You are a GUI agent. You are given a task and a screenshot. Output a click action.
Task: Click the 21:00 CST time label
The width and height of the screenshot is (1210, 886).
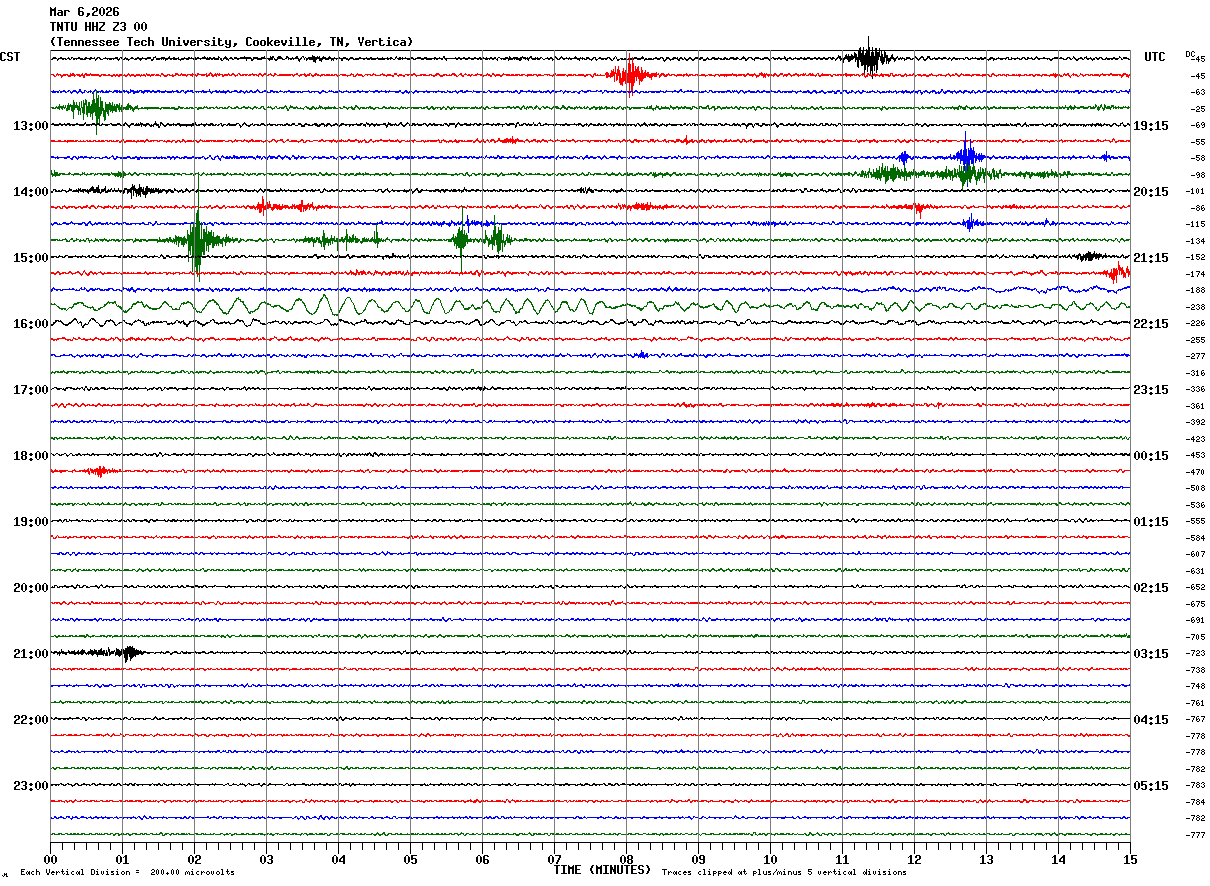(x=30, y=654)
